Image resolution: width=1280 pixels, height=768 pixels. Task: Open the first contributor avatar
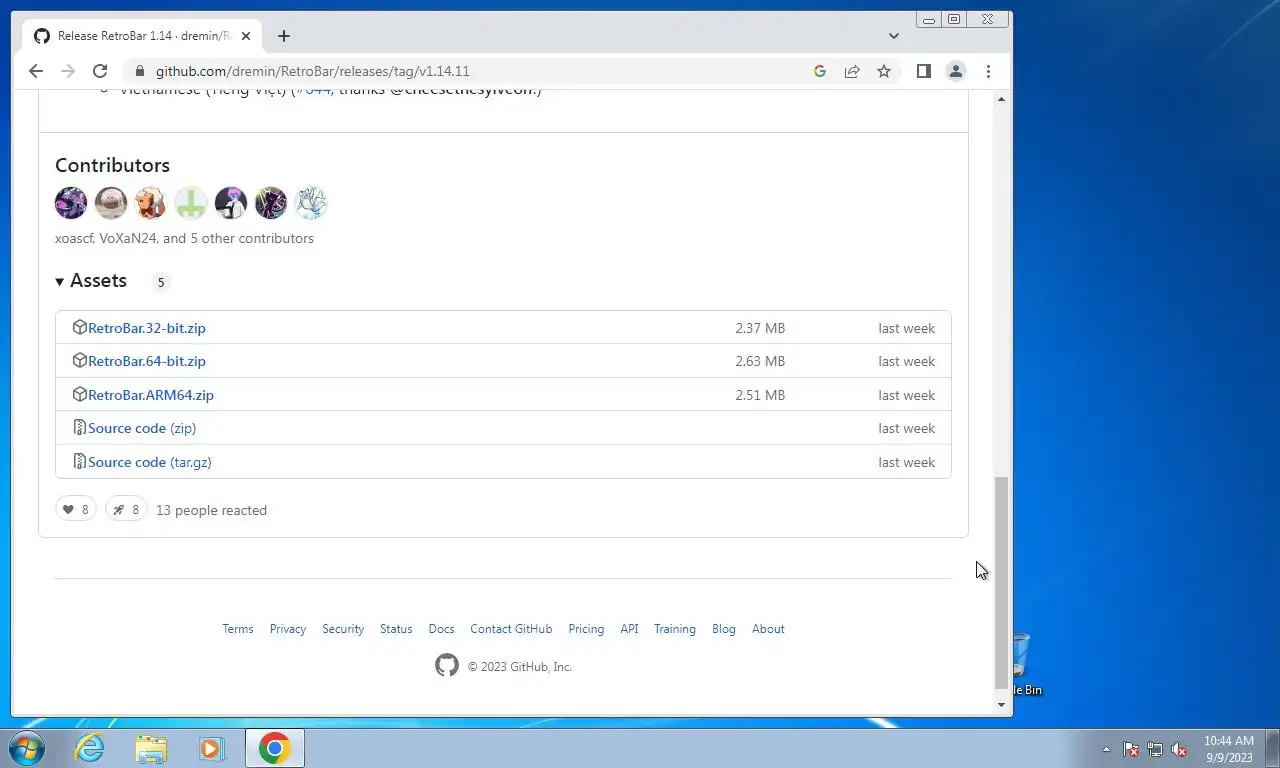pyautogui.click(x=71, y=203)
